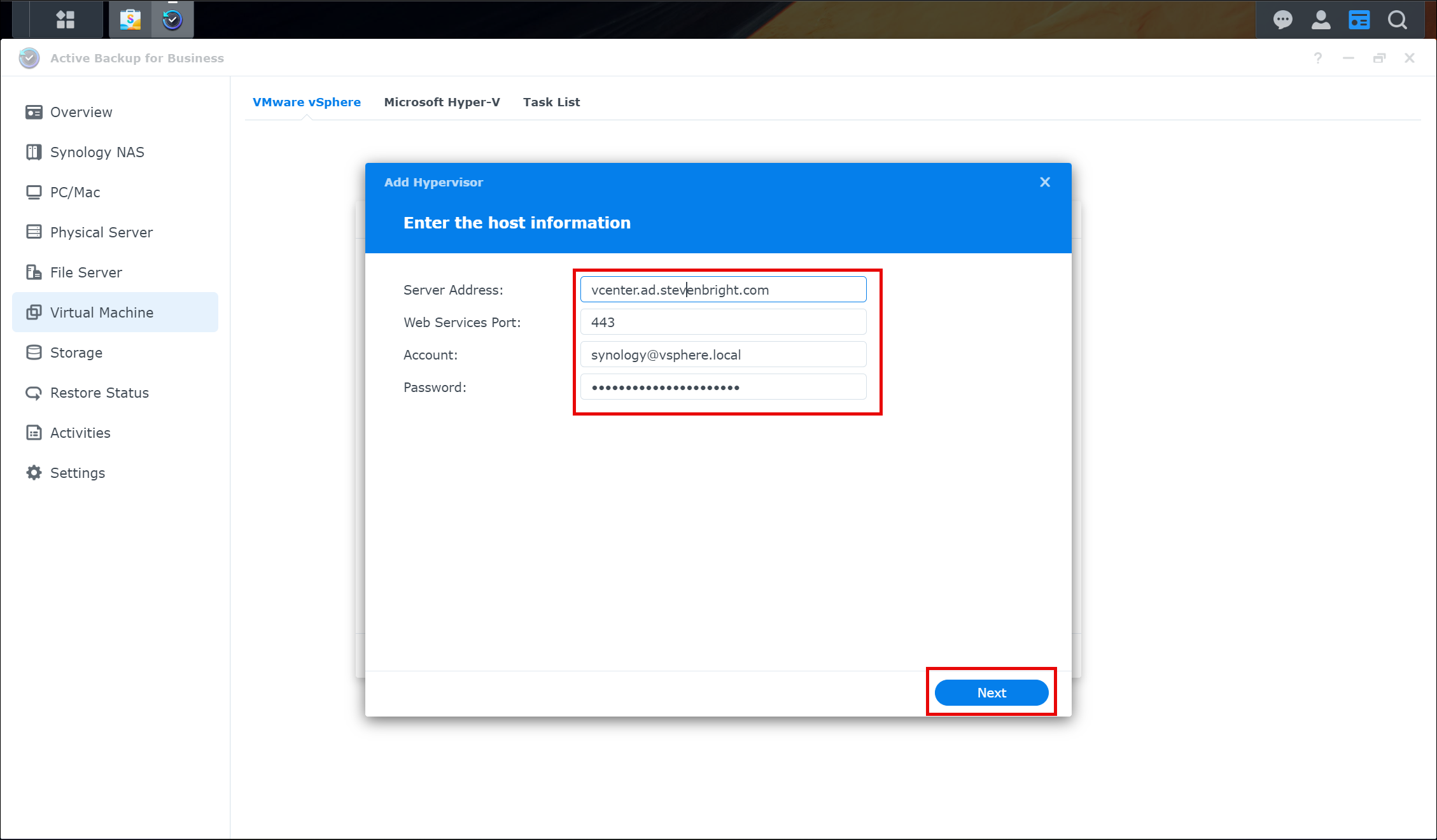Select Synology NAS in the sidebar
The height and width of the screenshot is (840, 1437).
point(97,152)
